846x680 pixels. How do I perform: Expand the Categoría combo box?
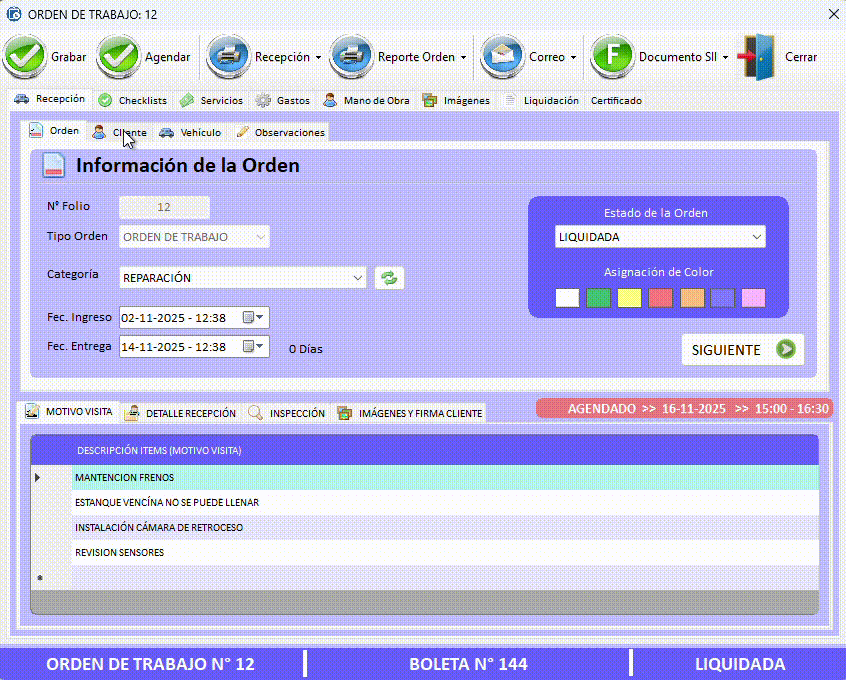358,278
